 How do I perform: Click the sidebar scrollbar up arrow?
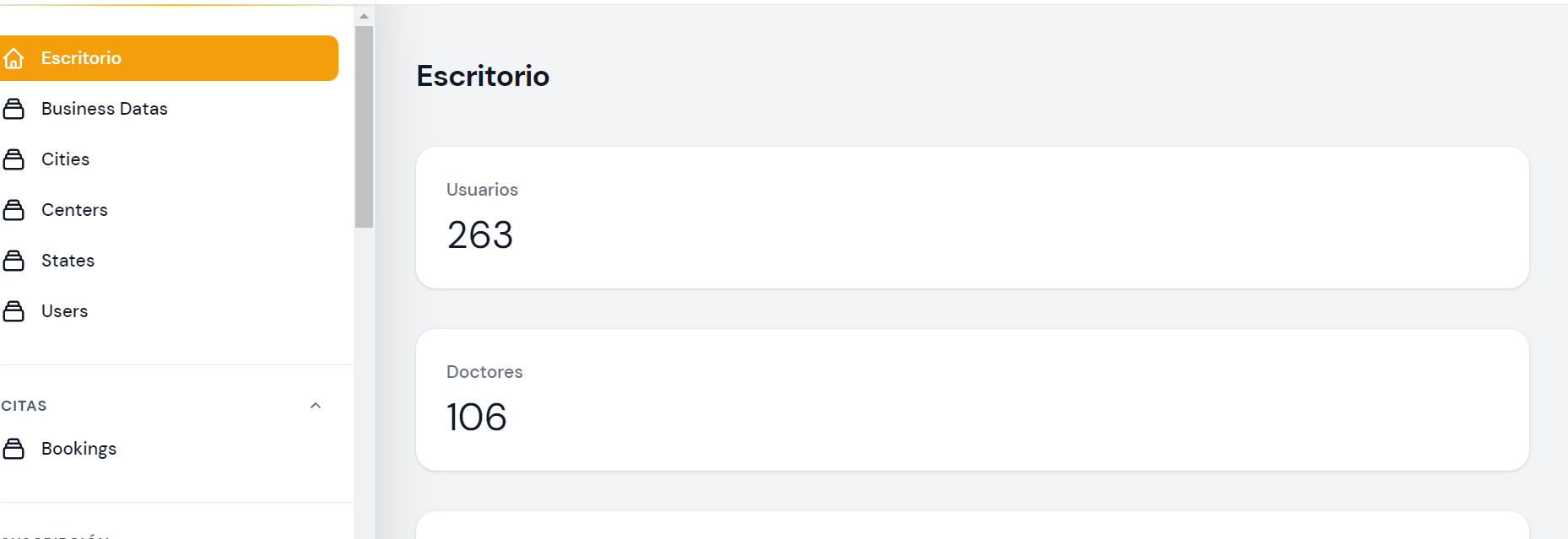coord(364,16)
